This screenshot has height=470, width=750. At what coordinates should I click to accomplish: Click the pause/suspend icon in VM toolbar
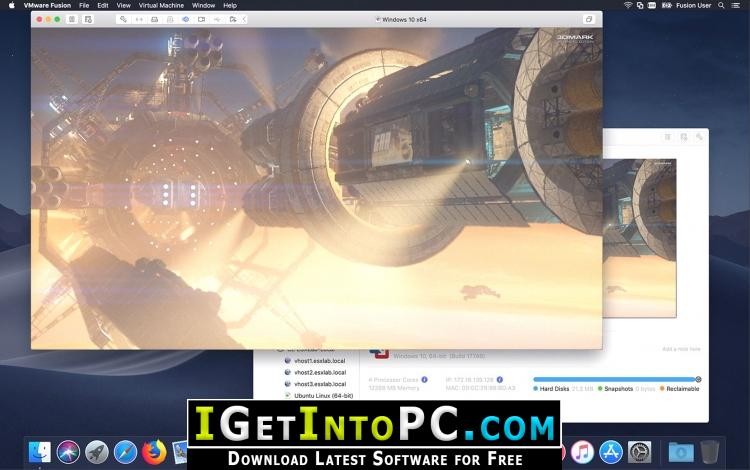pos(72,19)
